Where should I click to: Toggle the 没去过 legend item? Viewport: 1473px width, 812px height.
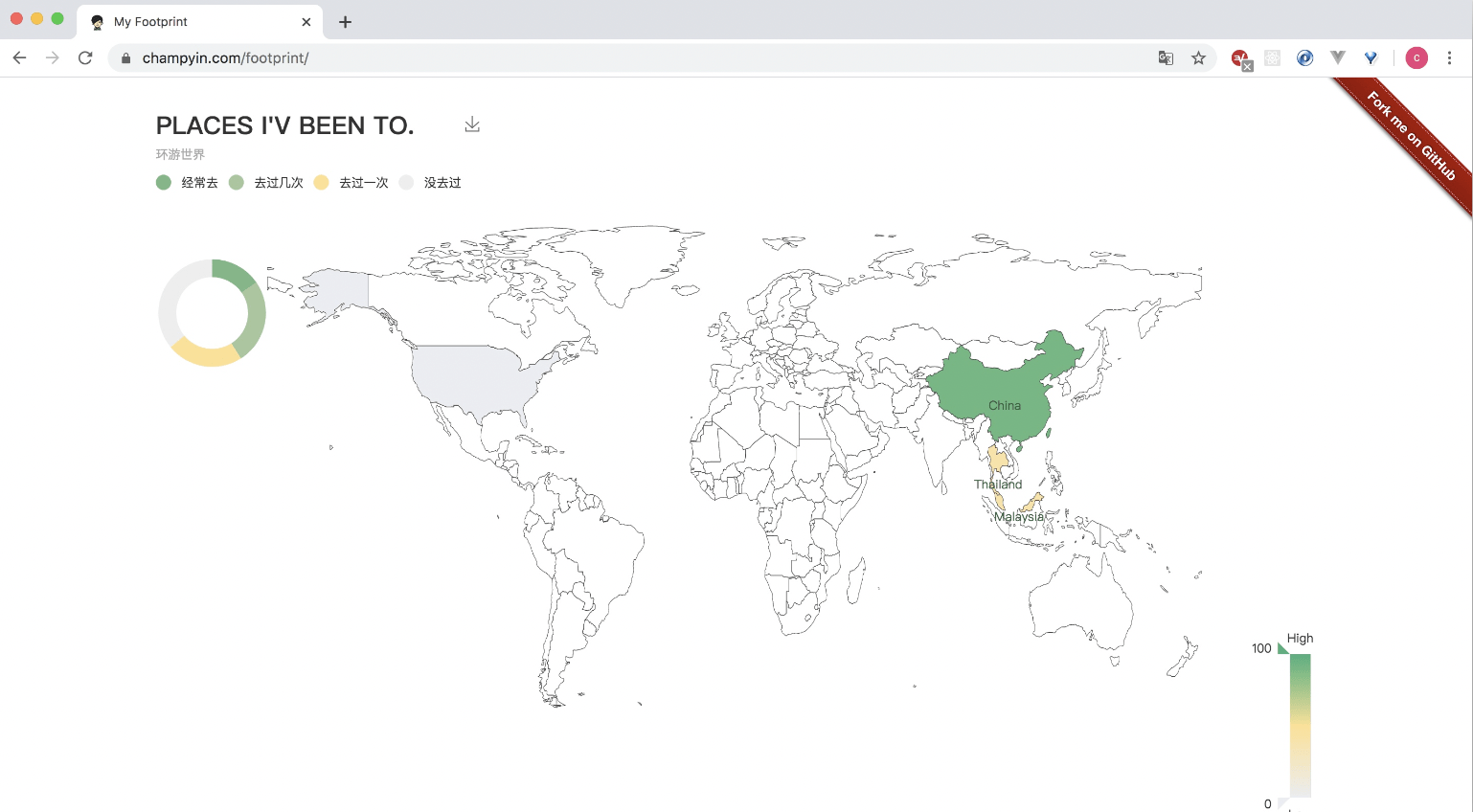pyautogui.click(x=430, y=182)
